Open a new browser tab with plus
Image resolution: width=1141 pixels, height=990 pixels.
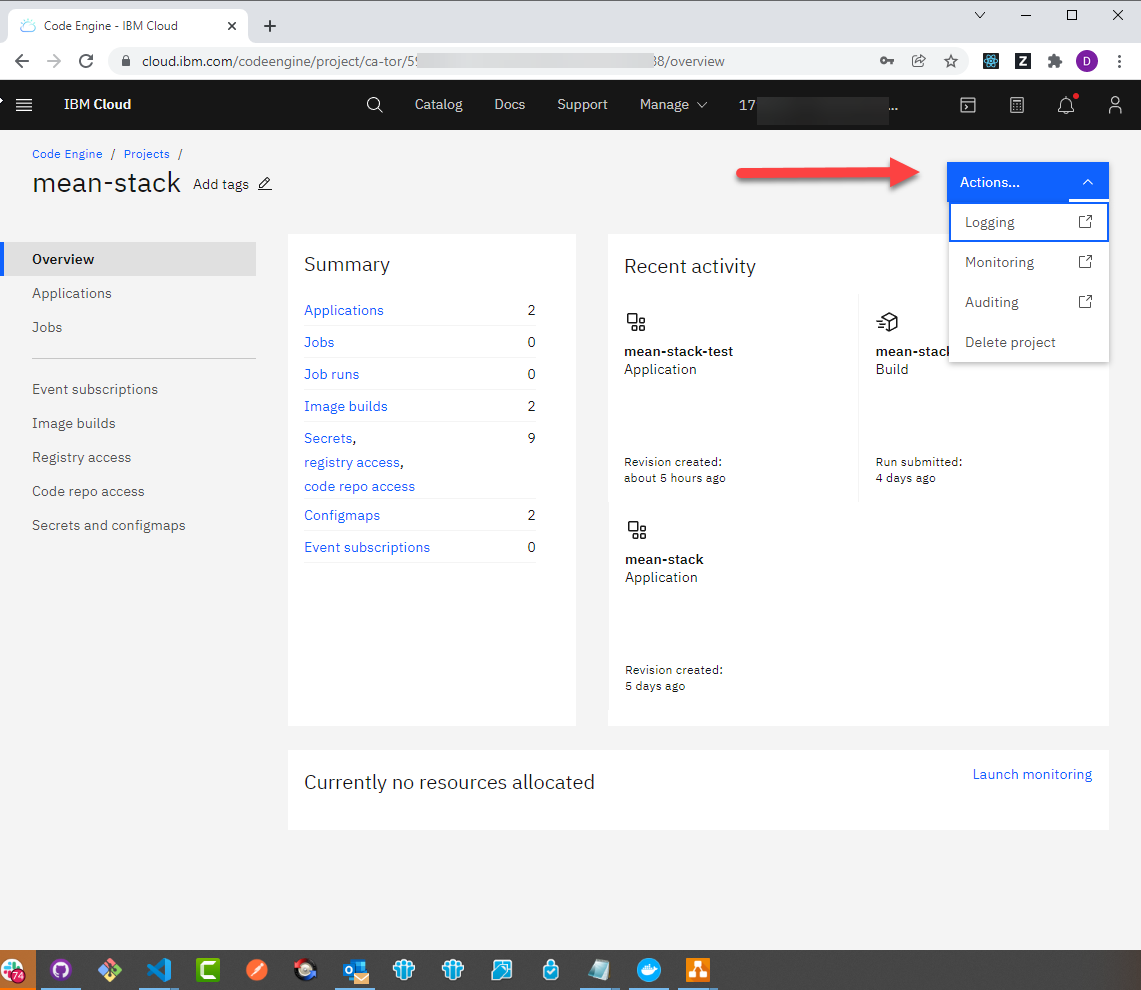pos(270,26)
